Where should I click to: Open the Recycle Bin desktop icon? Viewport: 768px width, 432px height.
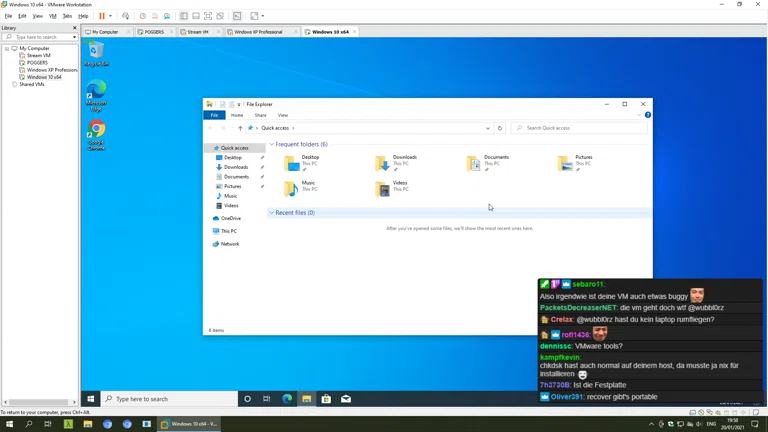click(96, 53)
